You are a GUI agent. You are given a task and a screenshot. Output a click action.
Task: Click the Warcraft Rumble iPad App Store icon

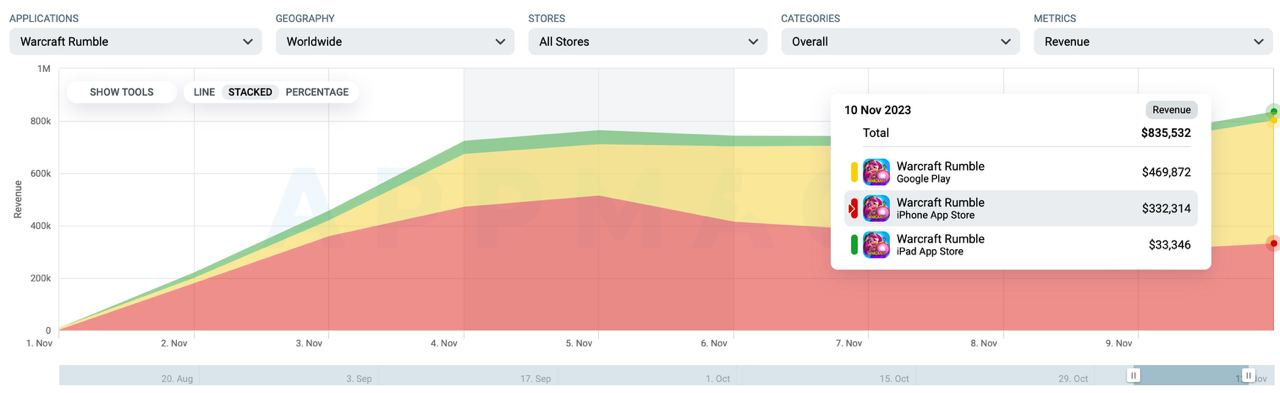[x=876, y=244]
